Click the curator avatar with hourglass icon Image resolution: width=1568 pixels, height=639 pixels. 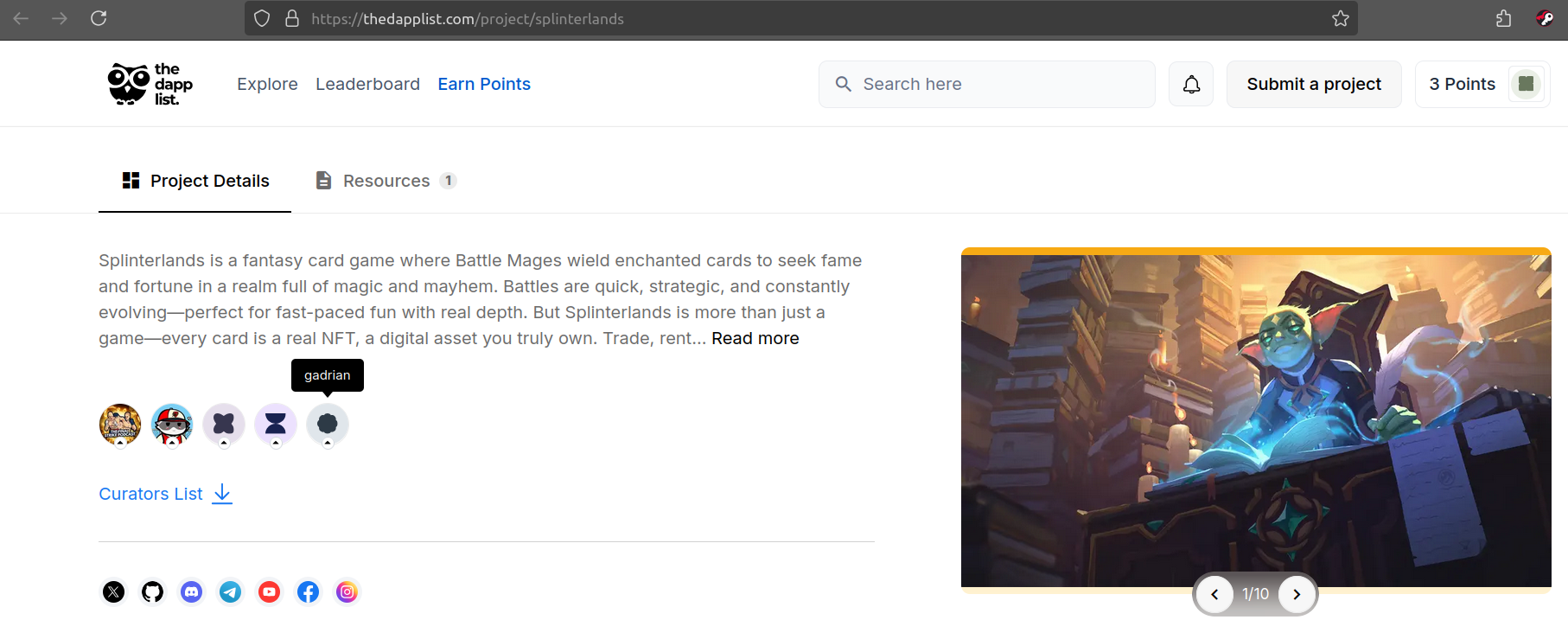tap(276, 424)
